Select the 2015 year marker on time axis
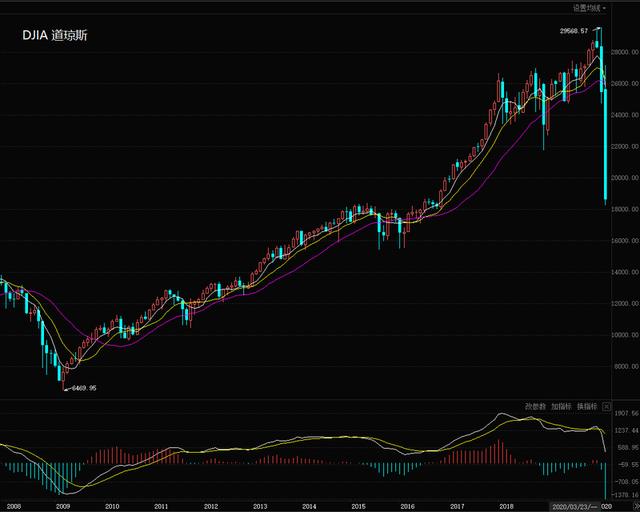This screenshot has height=512, width=640. 358,506
